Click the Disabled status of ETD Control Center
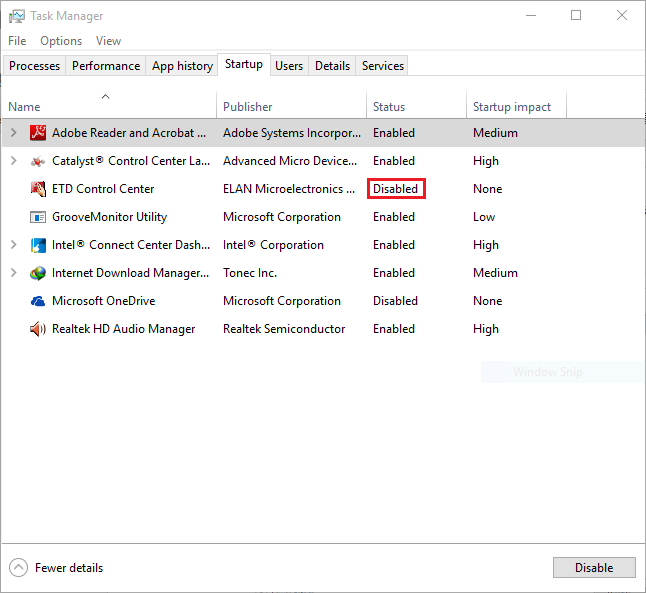The width and height of the screenshot is (646, 593). (x=396, y=189)
